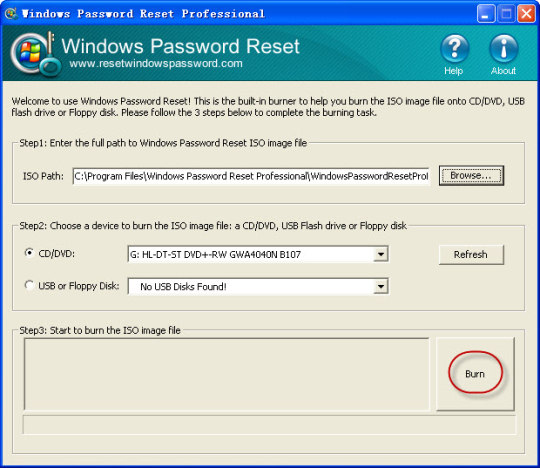Close the Windows Password Reset window

(526, 14)
